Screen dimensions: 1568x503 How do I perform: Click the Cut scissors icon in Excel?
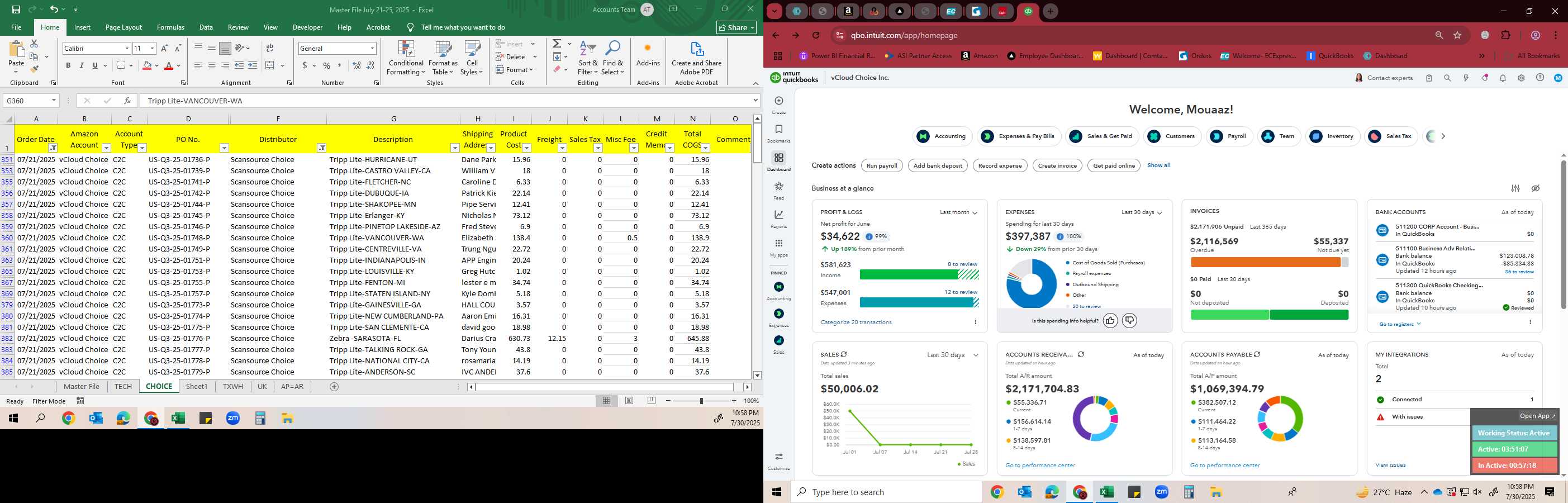coord(34,44)
